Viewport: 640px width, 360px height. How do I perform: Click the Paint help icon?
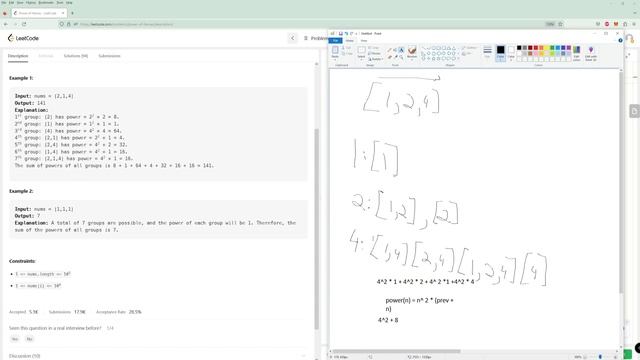620,40
